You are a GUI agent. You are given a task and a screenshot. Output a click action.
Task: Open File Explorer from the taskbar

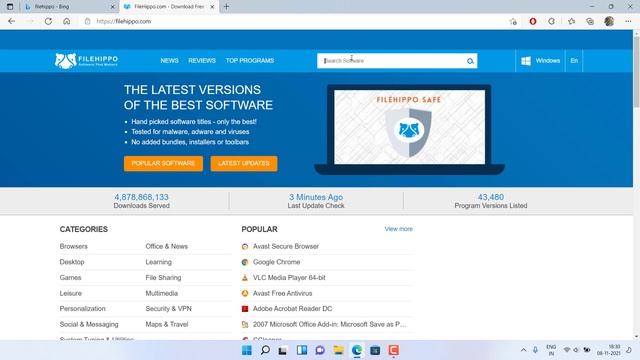pos(338,350)
